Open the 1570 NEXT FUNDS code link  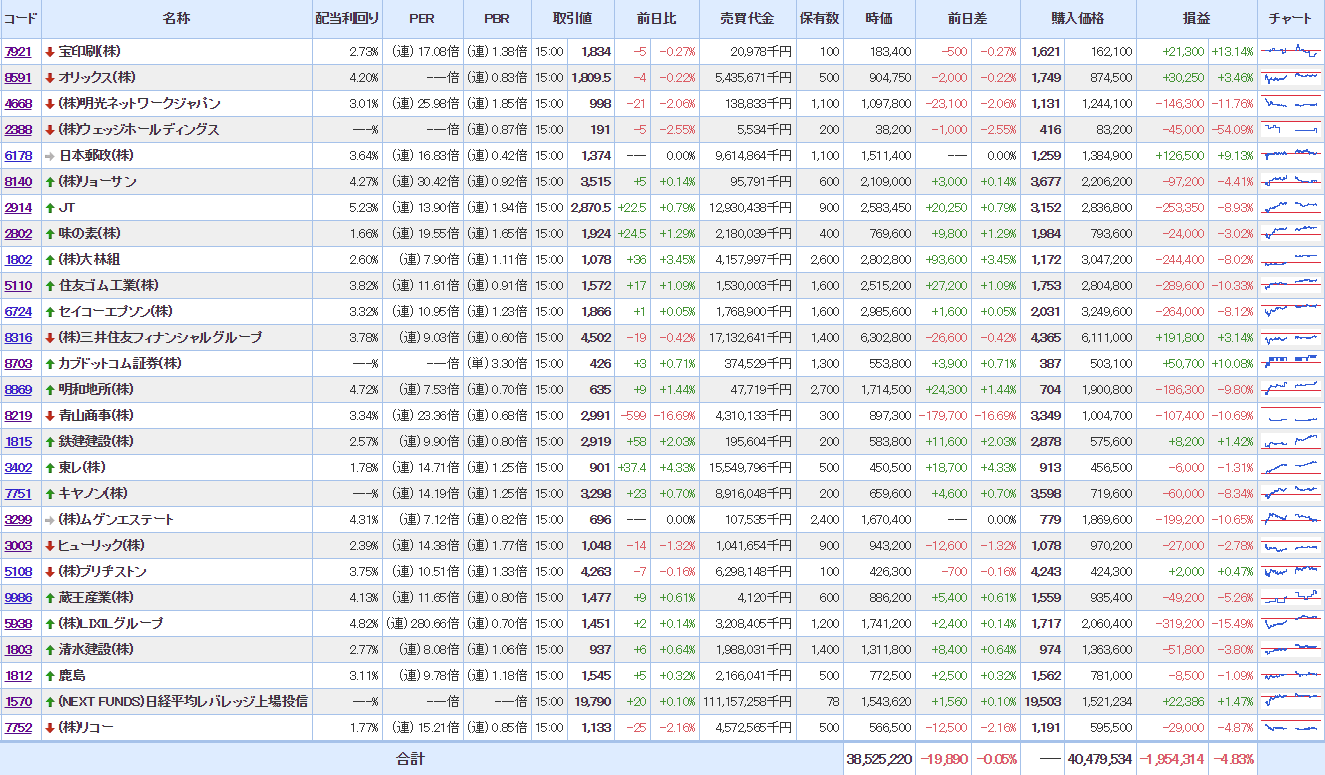click(x=18, y=701)
